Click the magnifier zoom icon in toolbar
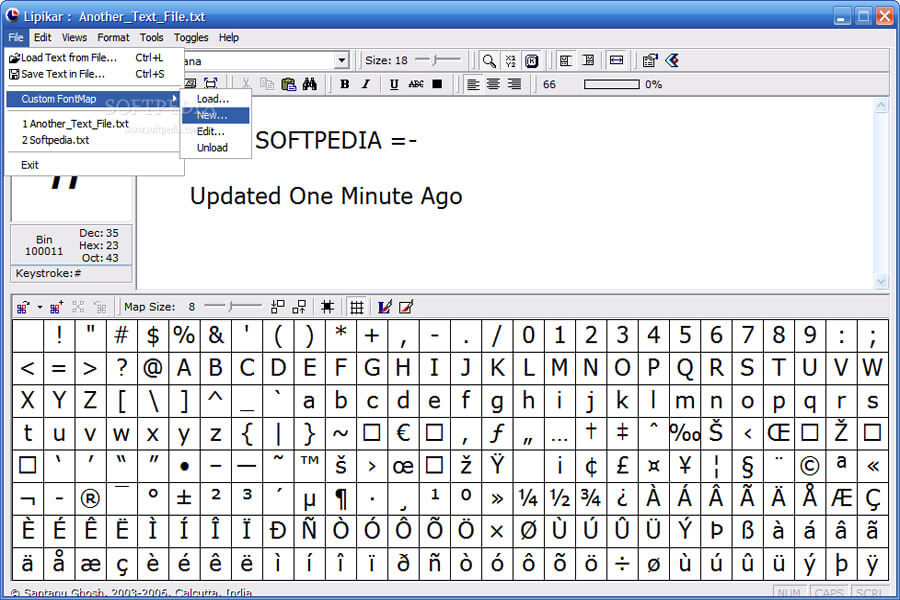The width and height of the screenshot is (900, 600). coord(489,60)
